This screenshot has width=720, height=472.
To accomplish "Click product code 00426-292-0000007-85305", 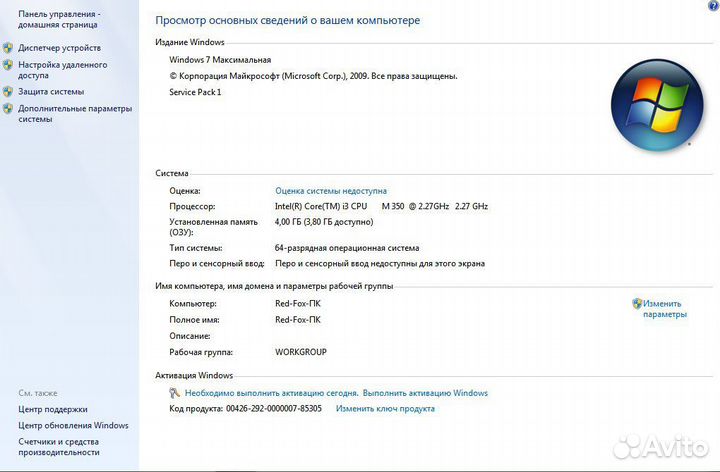I will (274, 409).
